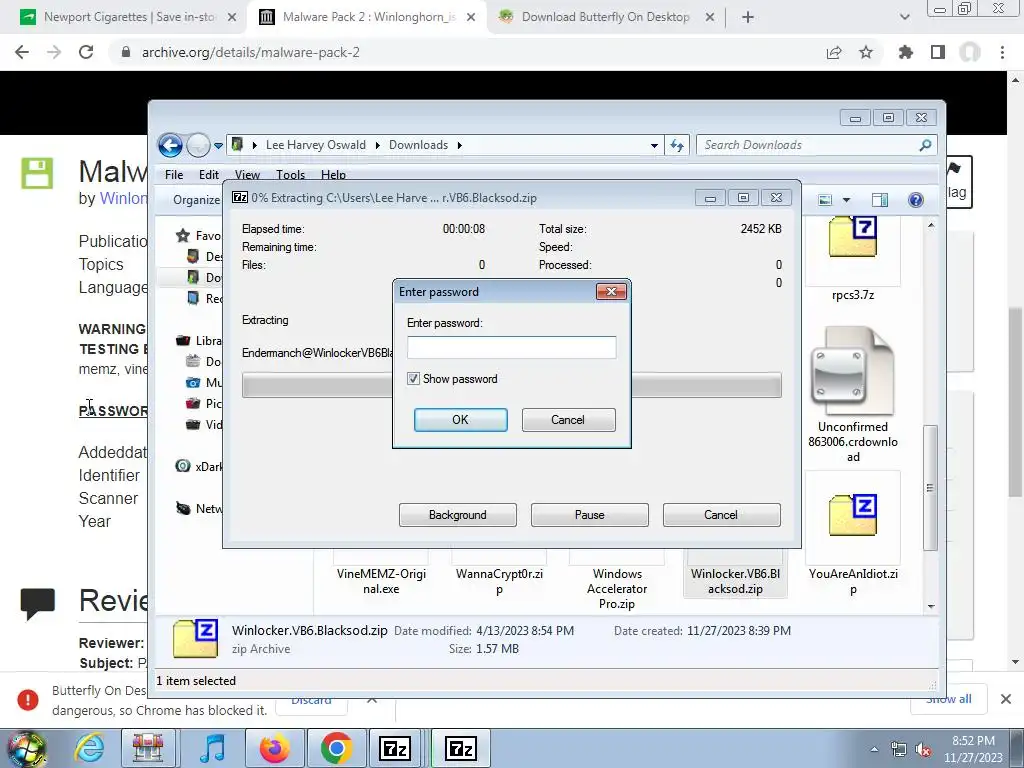Open the Network item in navigation pane

tap(199, 508)
